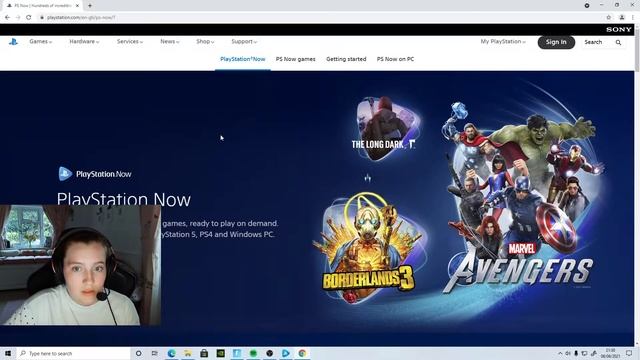Open the green Spotify taskbar icon
Image resolution: width=640 pixels, height=360 pixels.
253,353
